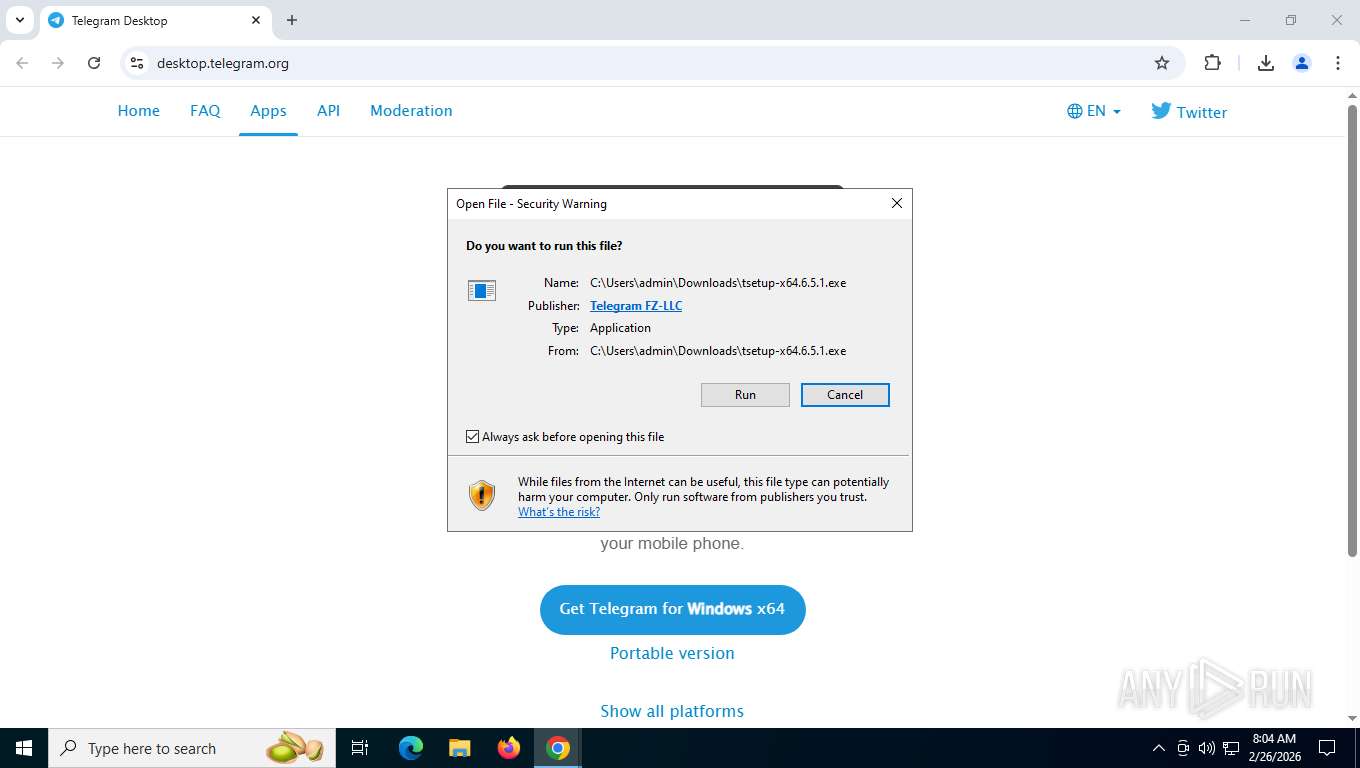Click the Chrome forward arrow

(x=58, y=63)
